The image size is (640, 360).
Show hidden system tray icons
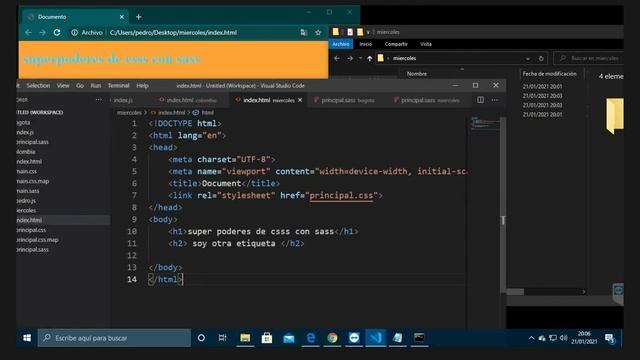(x=531, y=338)
